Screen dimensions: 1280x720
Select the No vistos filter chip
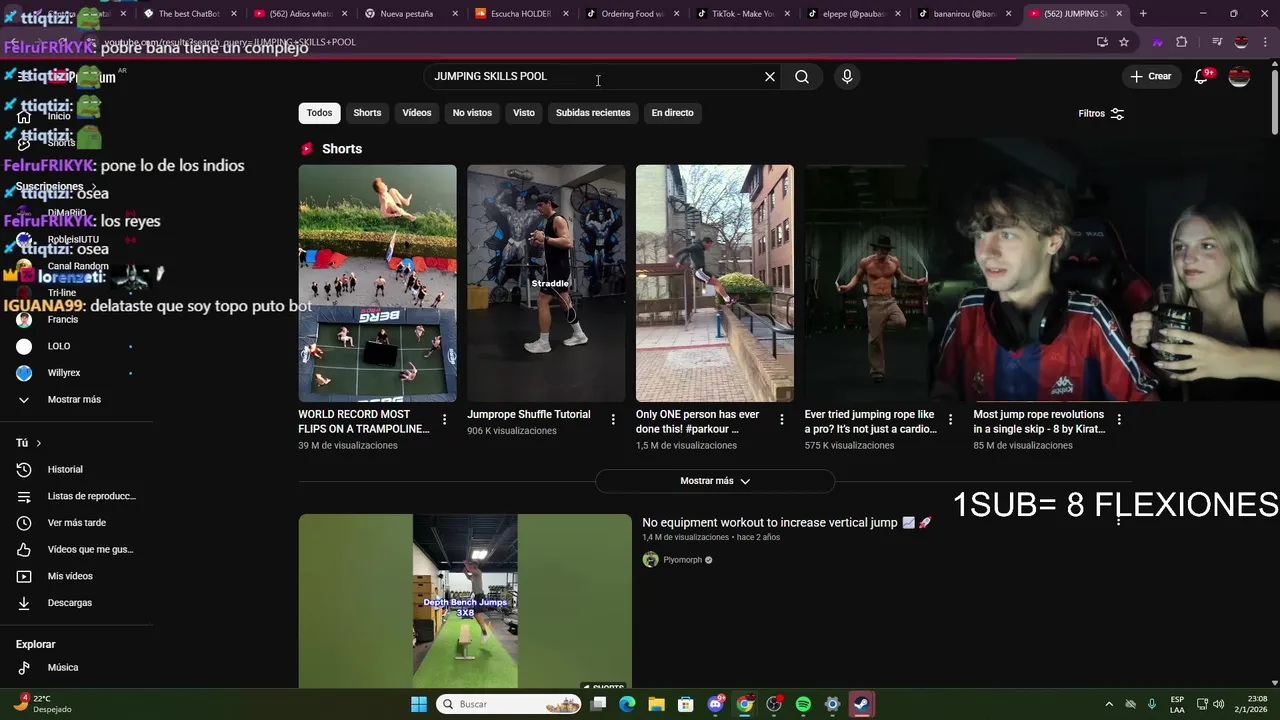point(472,113)
